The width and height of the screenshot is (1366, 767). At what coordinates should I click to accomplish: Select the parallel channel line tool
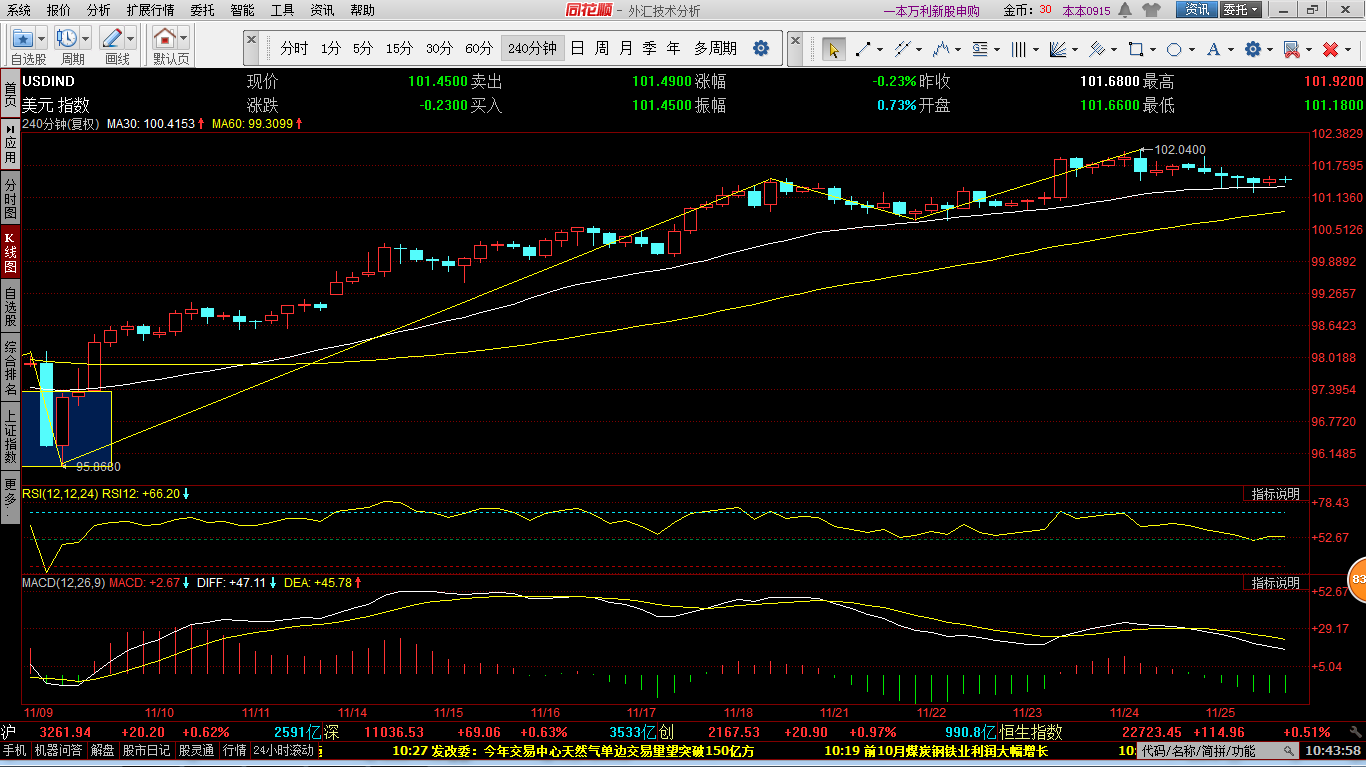[902, 49]
